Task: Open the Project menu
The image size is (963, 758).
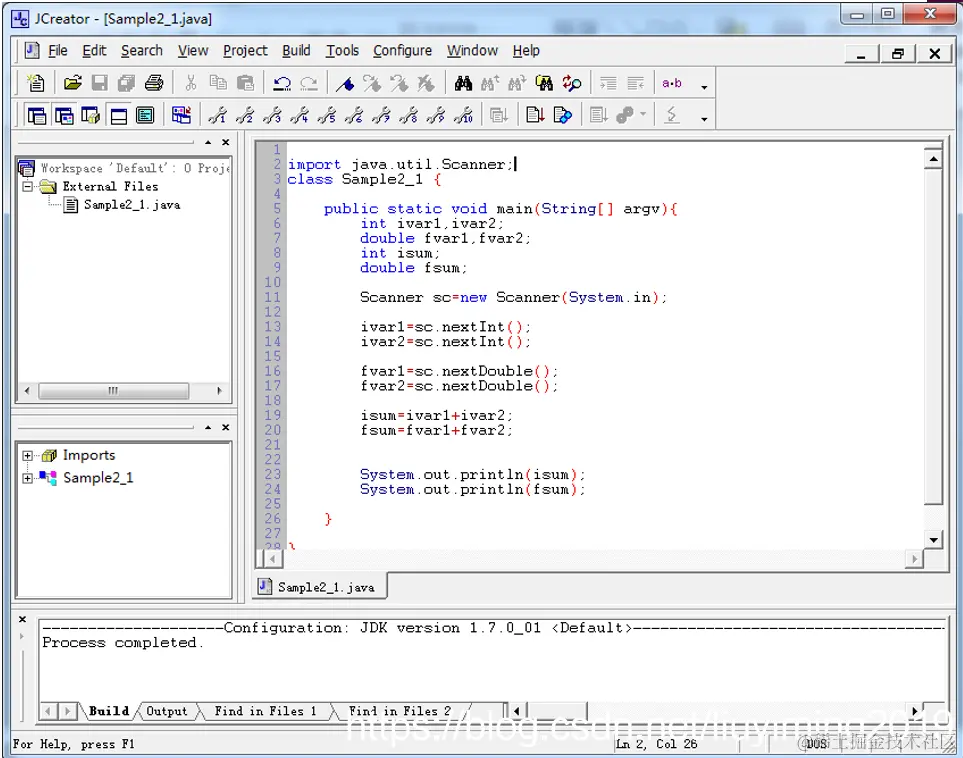Action: click(x=245, y=51)
